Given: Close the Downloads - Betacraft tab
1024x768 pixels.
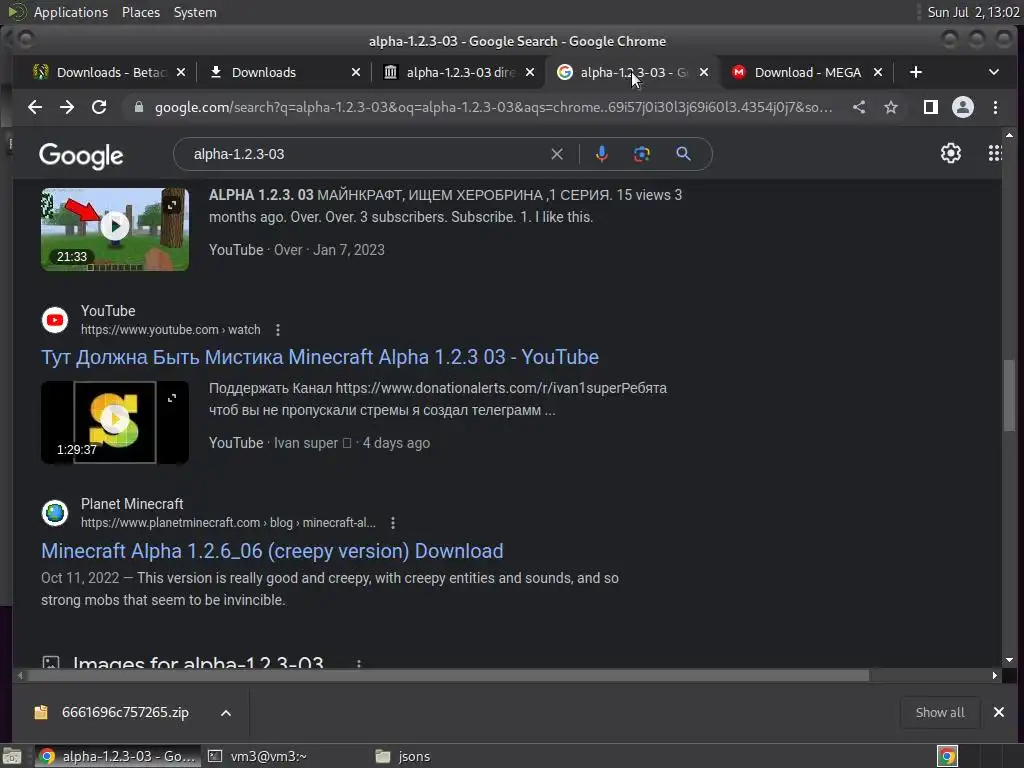Looking at the screenshot, I should (181, 72).
